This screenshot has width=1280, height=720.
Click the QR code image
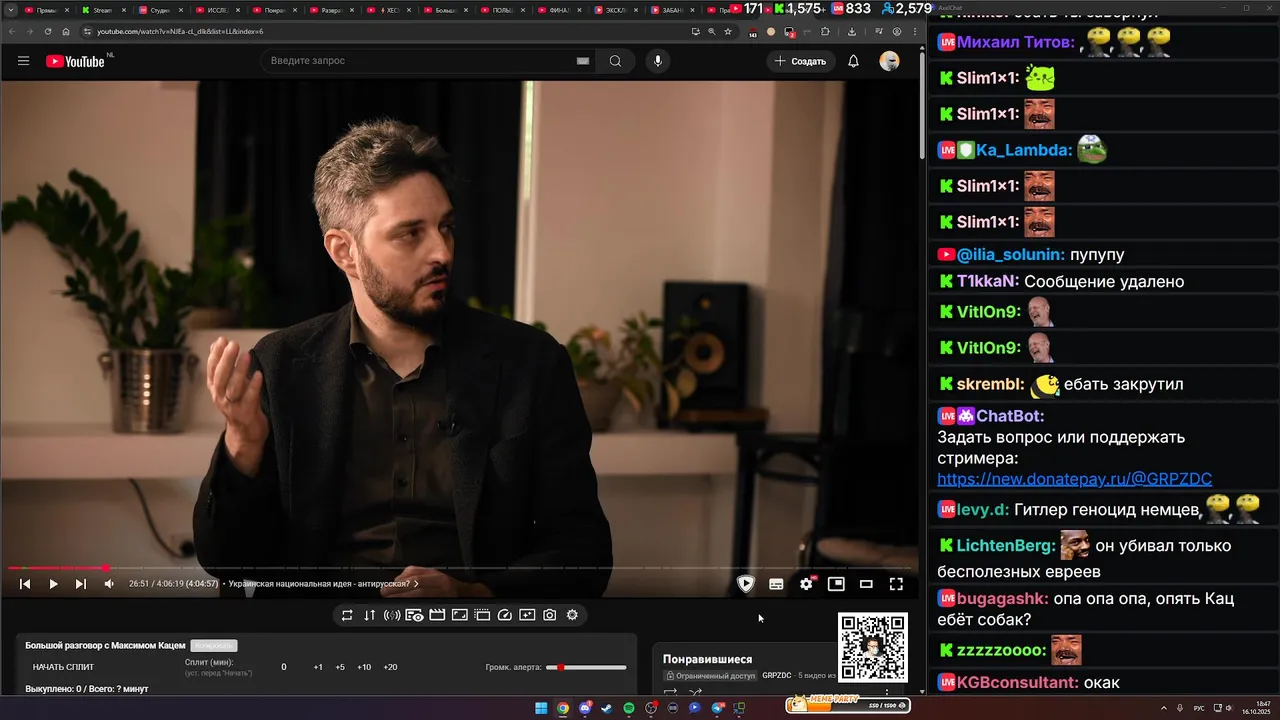(x=873, y=647)
